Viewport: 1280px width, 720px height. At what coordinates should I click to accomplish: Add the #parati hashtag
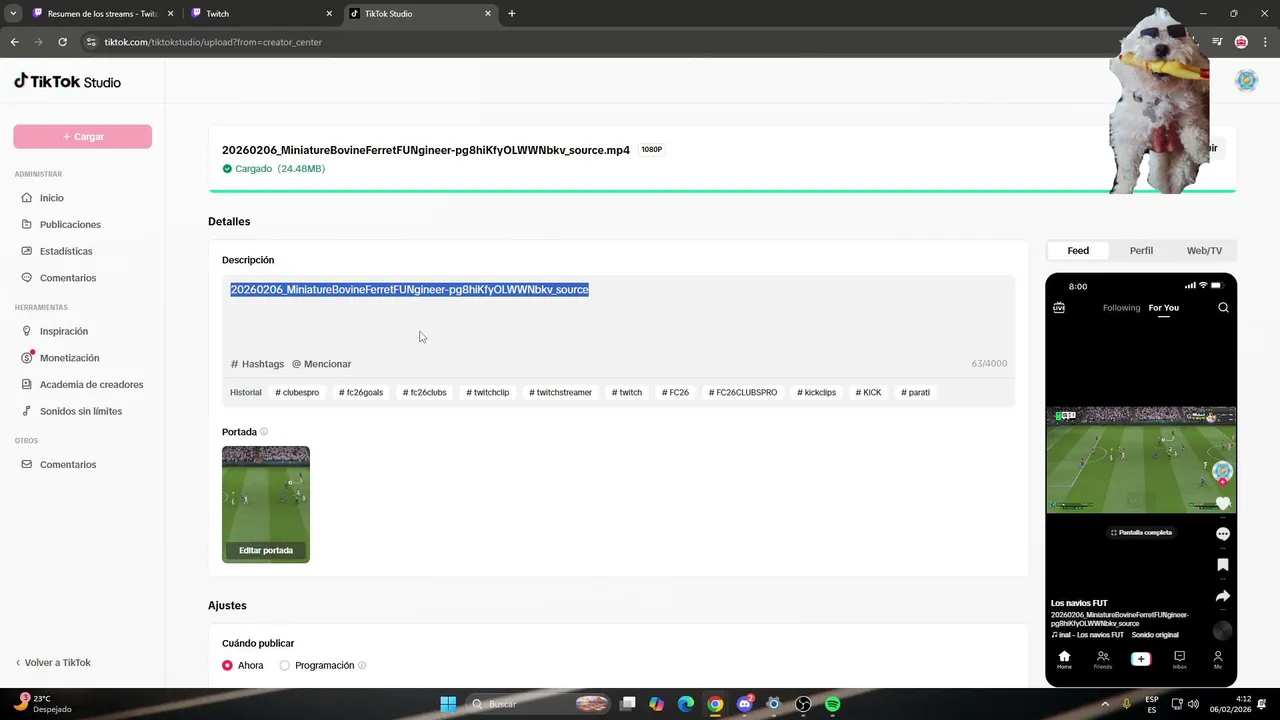[x=915, y=393]
